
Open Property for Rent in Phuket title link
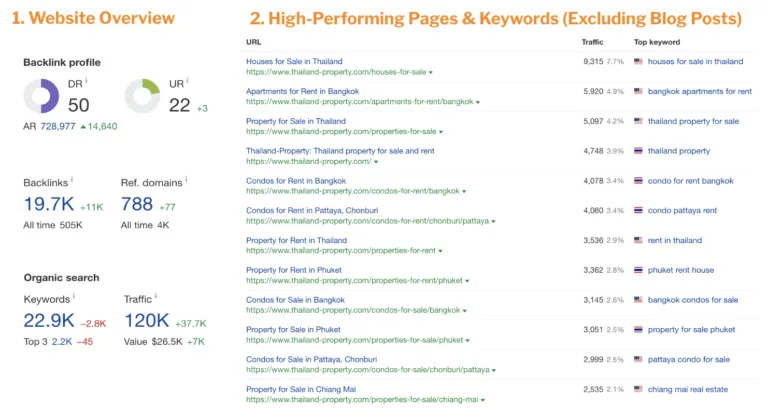click(x=294, y=270)
